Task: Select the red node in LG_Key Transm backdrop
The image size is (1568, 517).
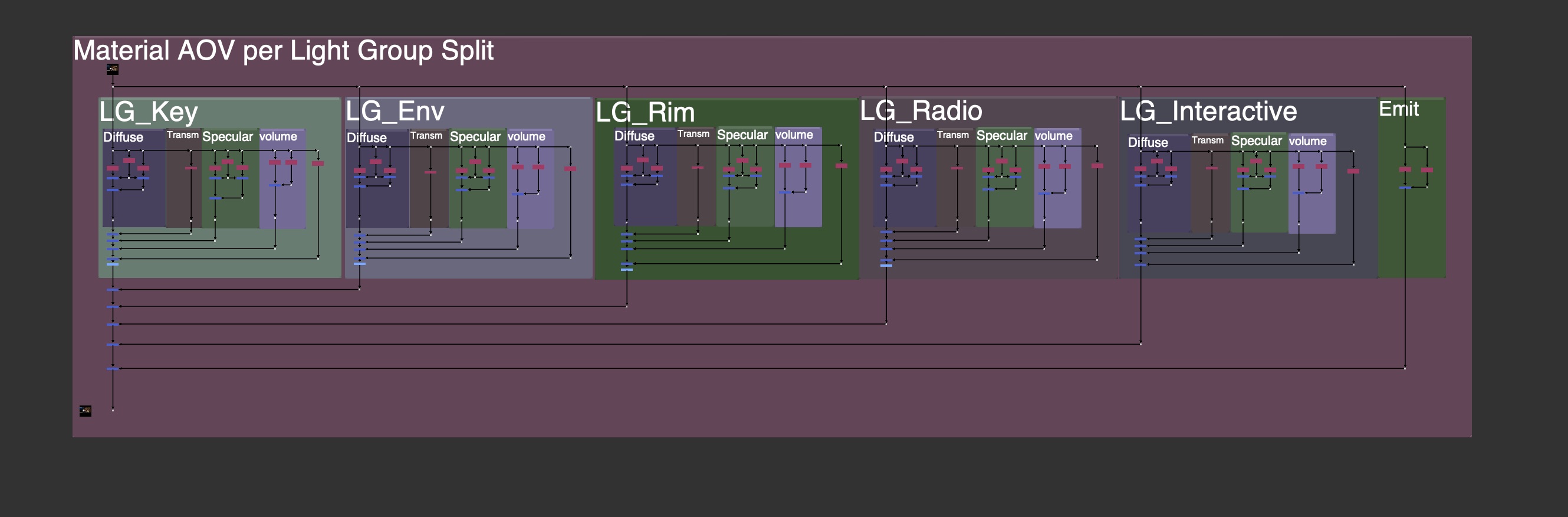Action: point(190,168)
